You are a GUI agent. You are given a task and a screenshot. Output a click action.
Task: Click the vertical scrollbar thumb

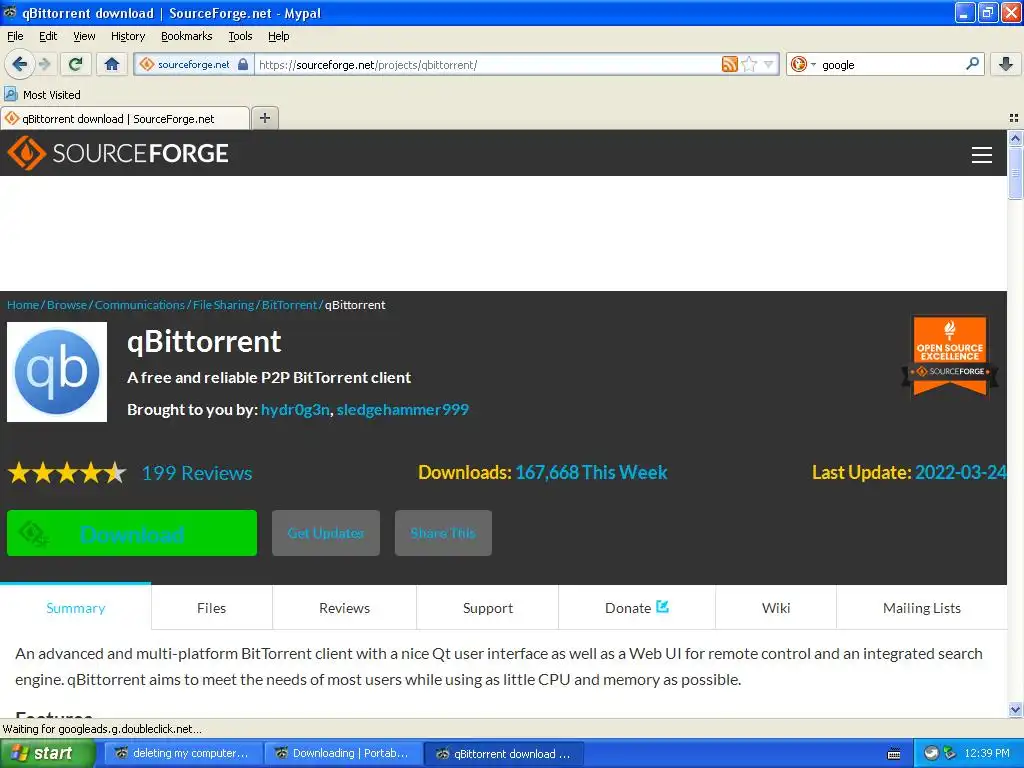(x=1015, y=173)
